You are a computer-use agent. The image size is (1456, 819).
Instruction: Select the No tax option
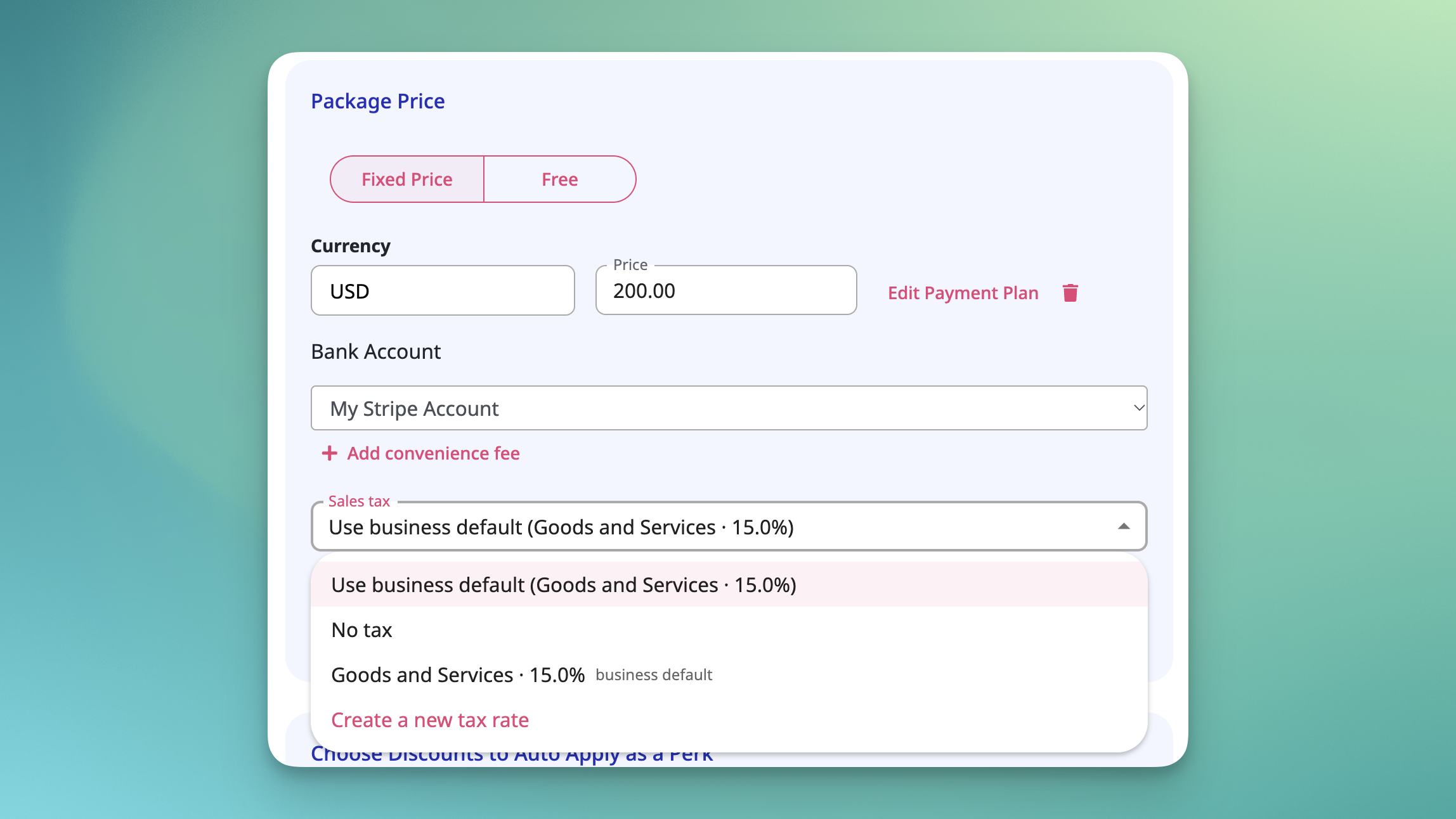click(x=729, y=629)
